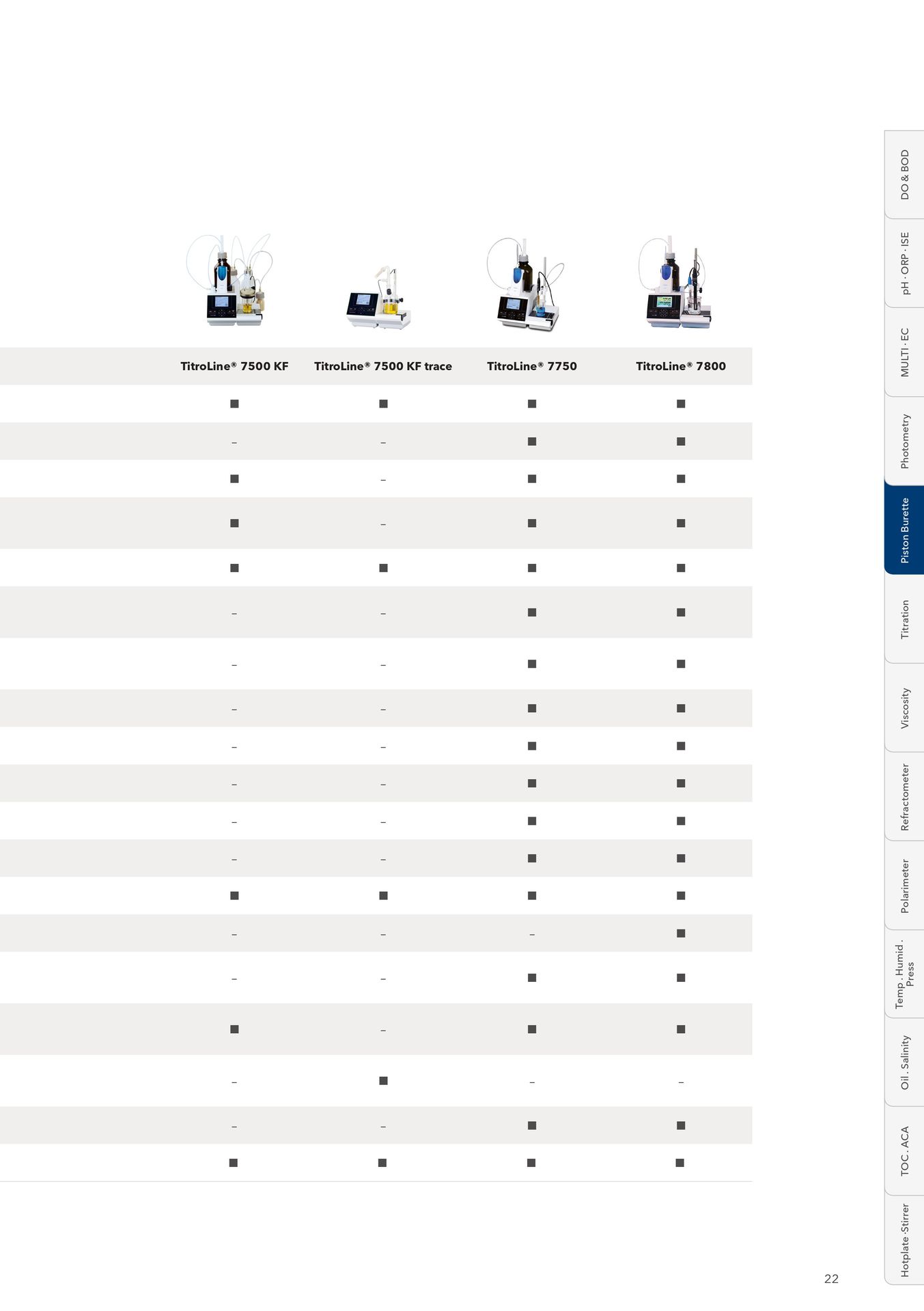The width and height of the screenshot is (924, 1311).
Task: Switch to Temp. Humid. Press tab
Action: pos(905,974)
